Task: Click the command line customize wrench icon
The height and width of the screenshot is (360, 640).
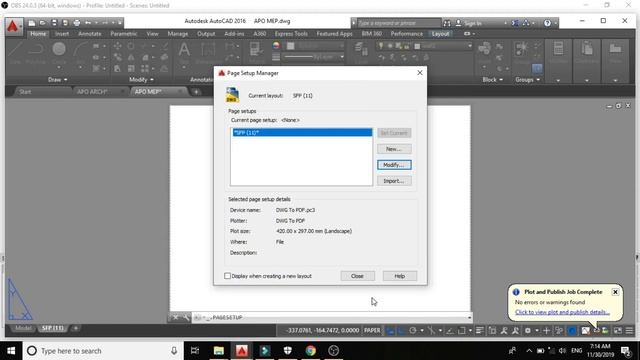Action: pos(186,317)
